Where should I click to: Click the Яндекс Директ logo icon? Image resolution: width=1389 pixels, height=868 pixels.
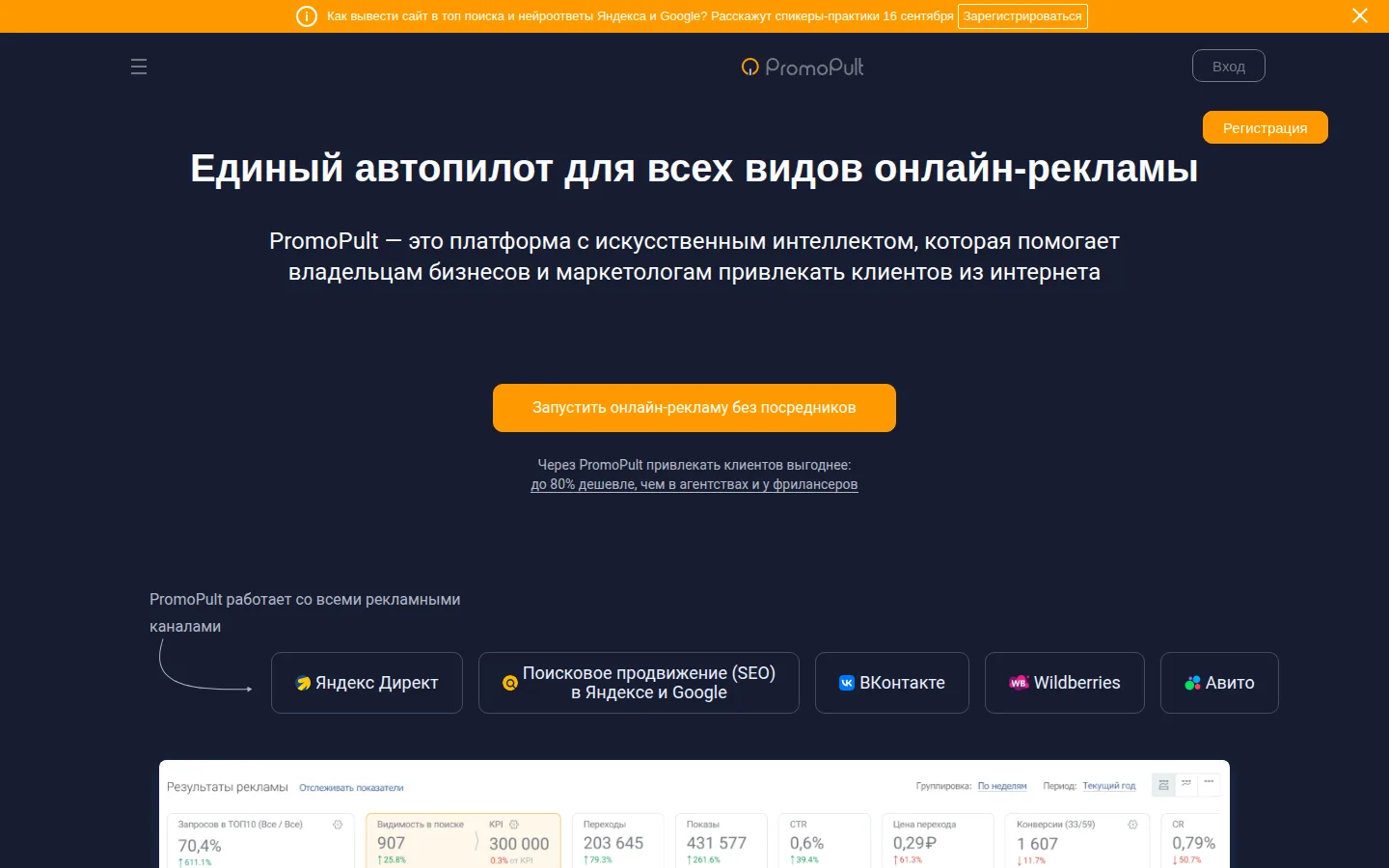303,683
